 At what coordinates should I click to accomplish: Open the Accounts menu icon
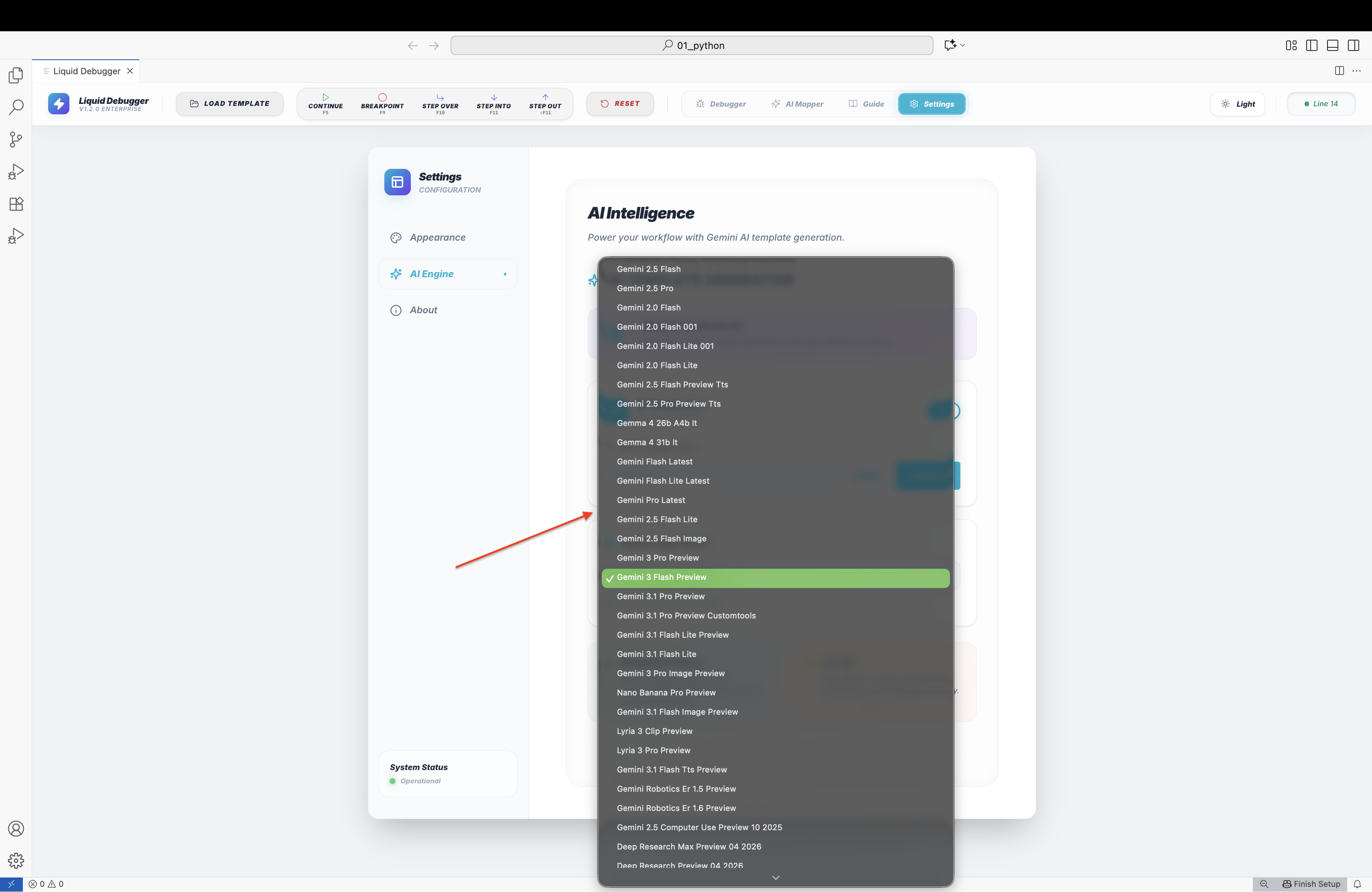[16, 829]
